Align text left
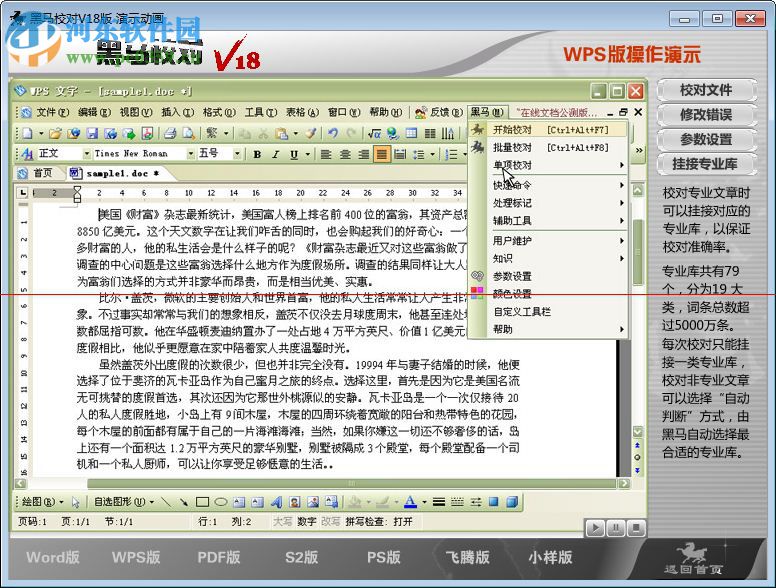 [326, 154]
